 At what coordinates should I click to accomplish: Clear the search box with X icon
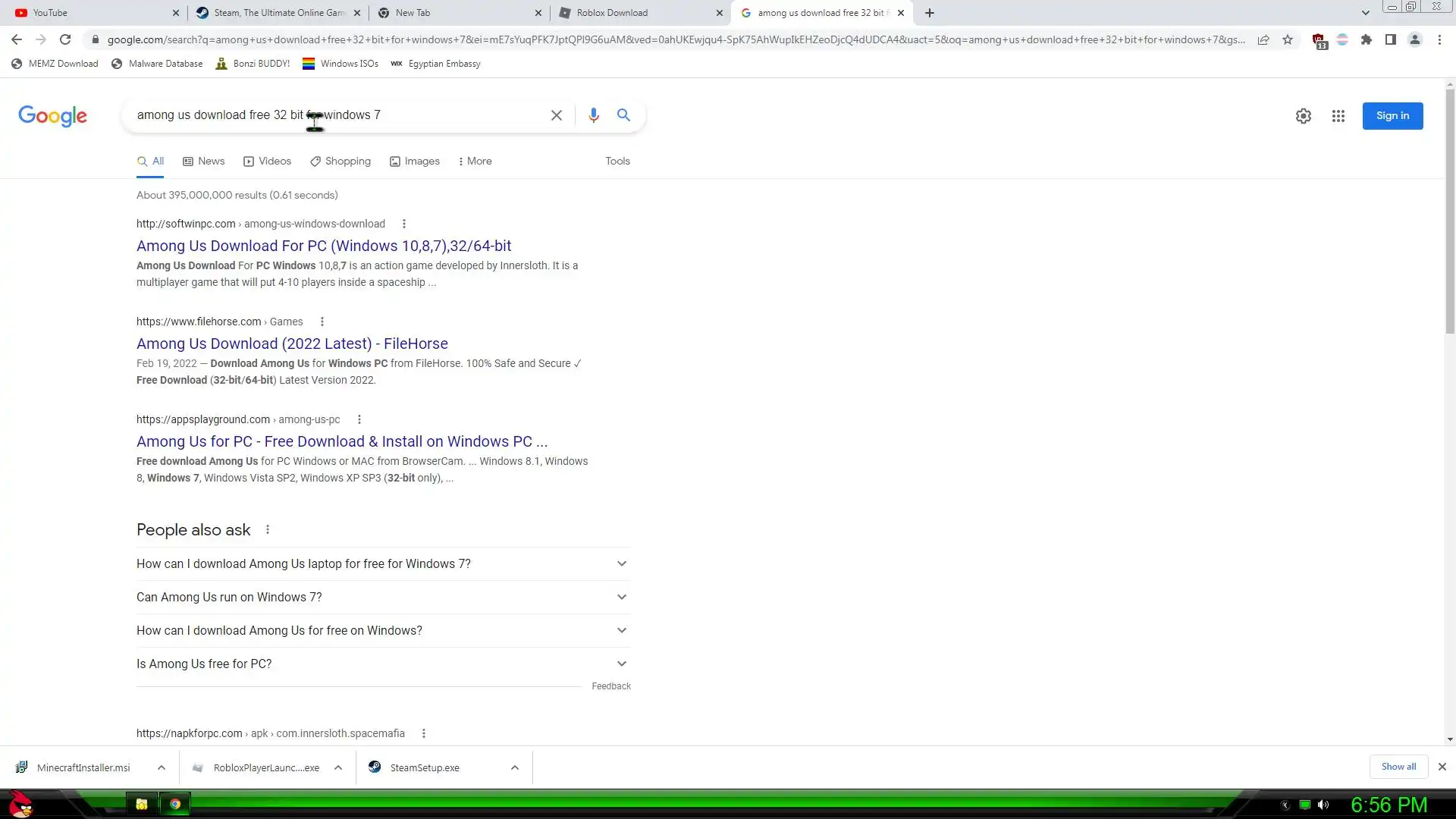[x=556, y=115]
